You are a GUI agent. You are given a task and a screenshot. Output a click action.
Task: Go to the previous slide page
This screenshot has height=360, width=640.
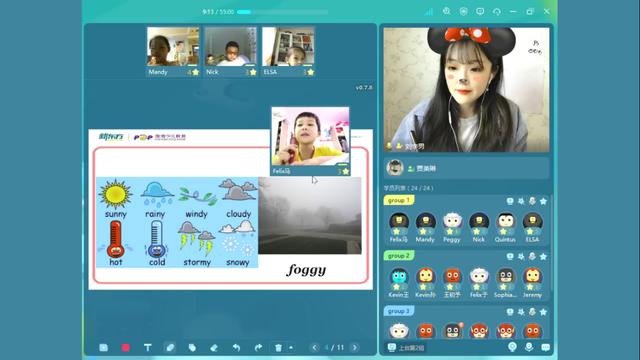314,347
